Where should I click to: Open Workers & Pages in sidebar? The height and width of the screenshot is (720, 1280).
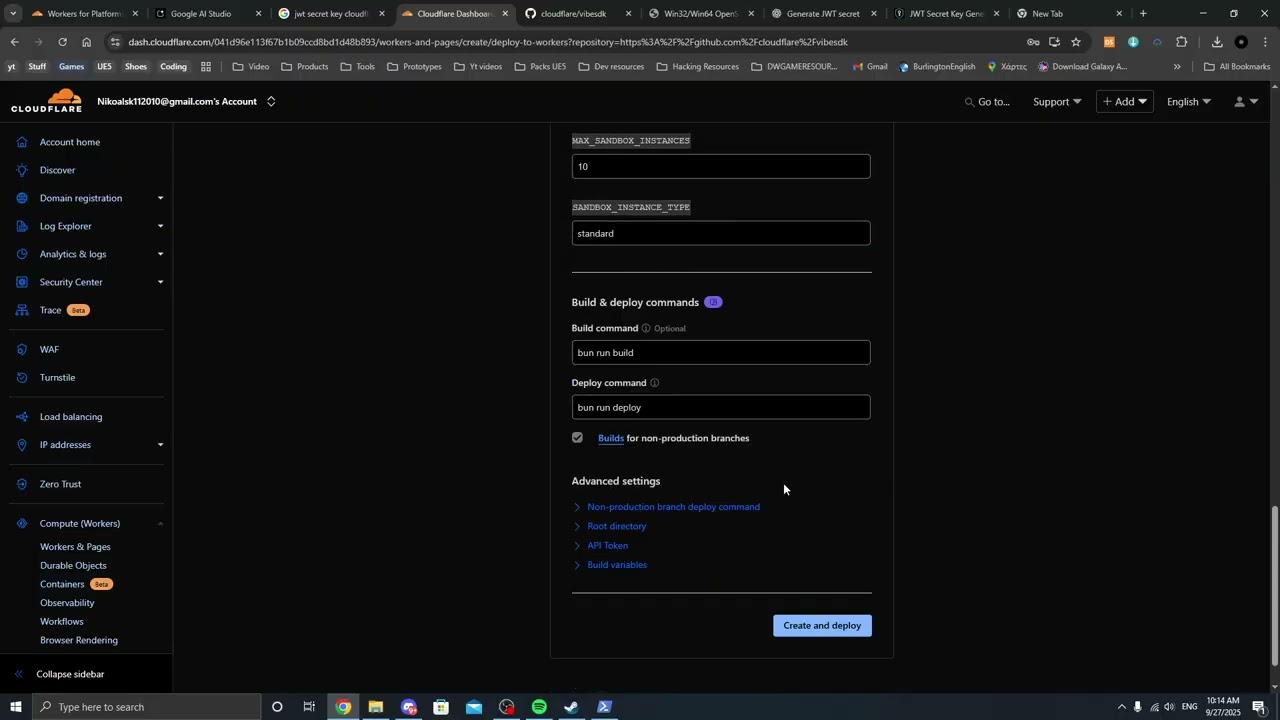point(75,547)
